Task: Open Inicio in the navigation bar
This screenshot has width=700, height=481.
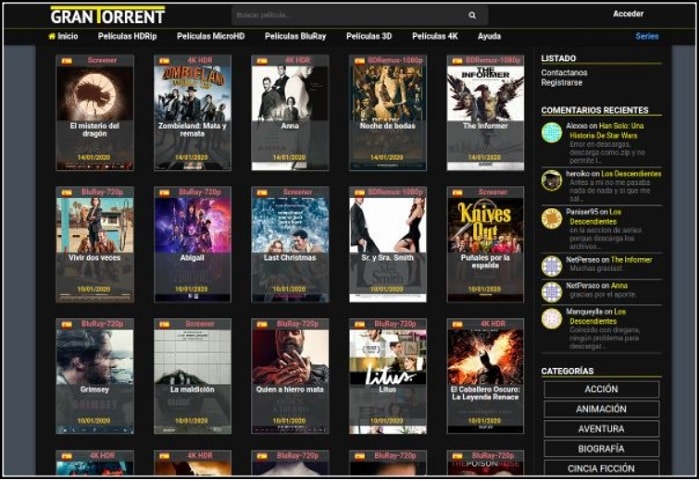Action: (x=68, y=36)
